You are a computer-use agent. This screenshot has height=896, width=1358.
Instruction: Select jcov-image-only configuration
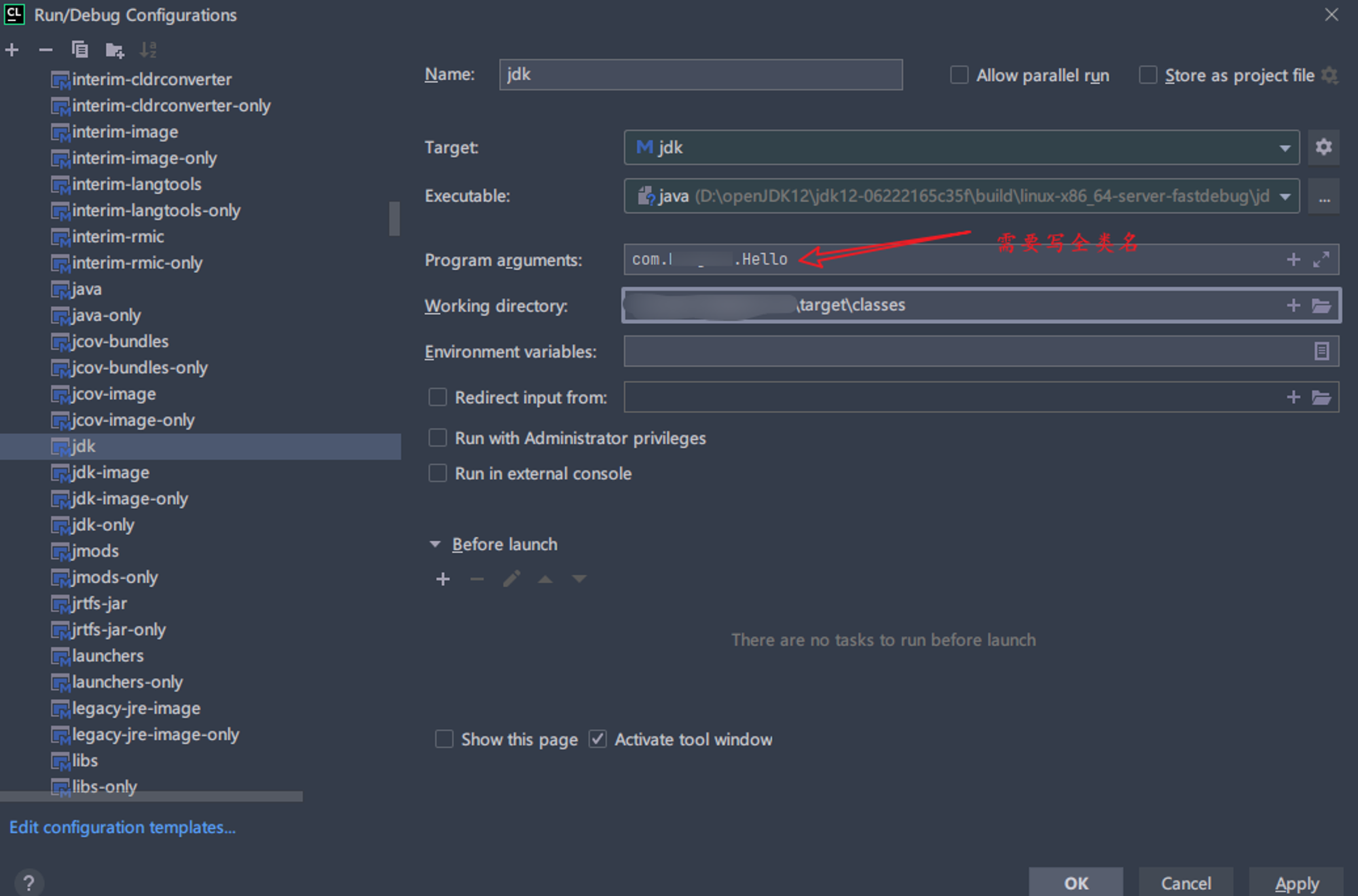tap(132, 420)
